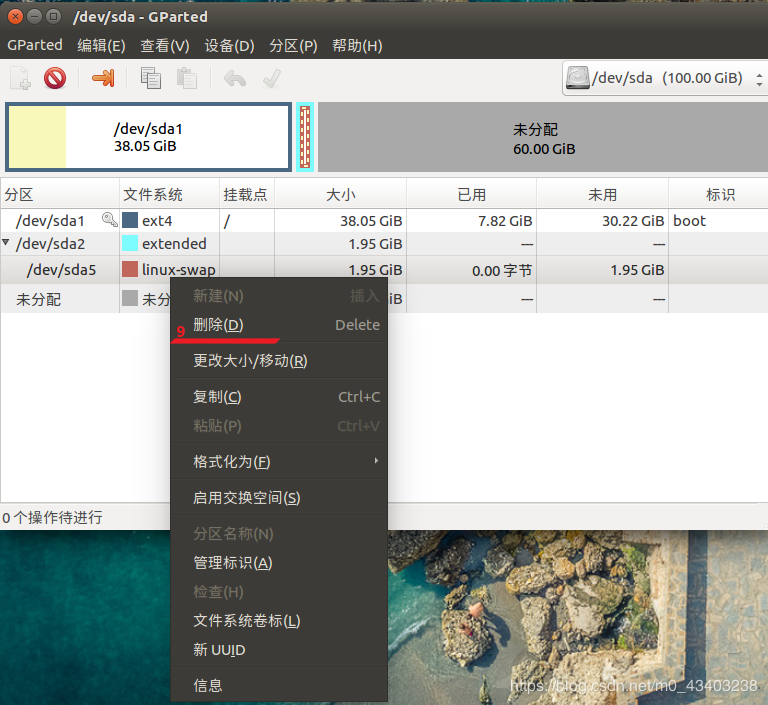Click the Paste partition toolbar icon

(187, 78)
